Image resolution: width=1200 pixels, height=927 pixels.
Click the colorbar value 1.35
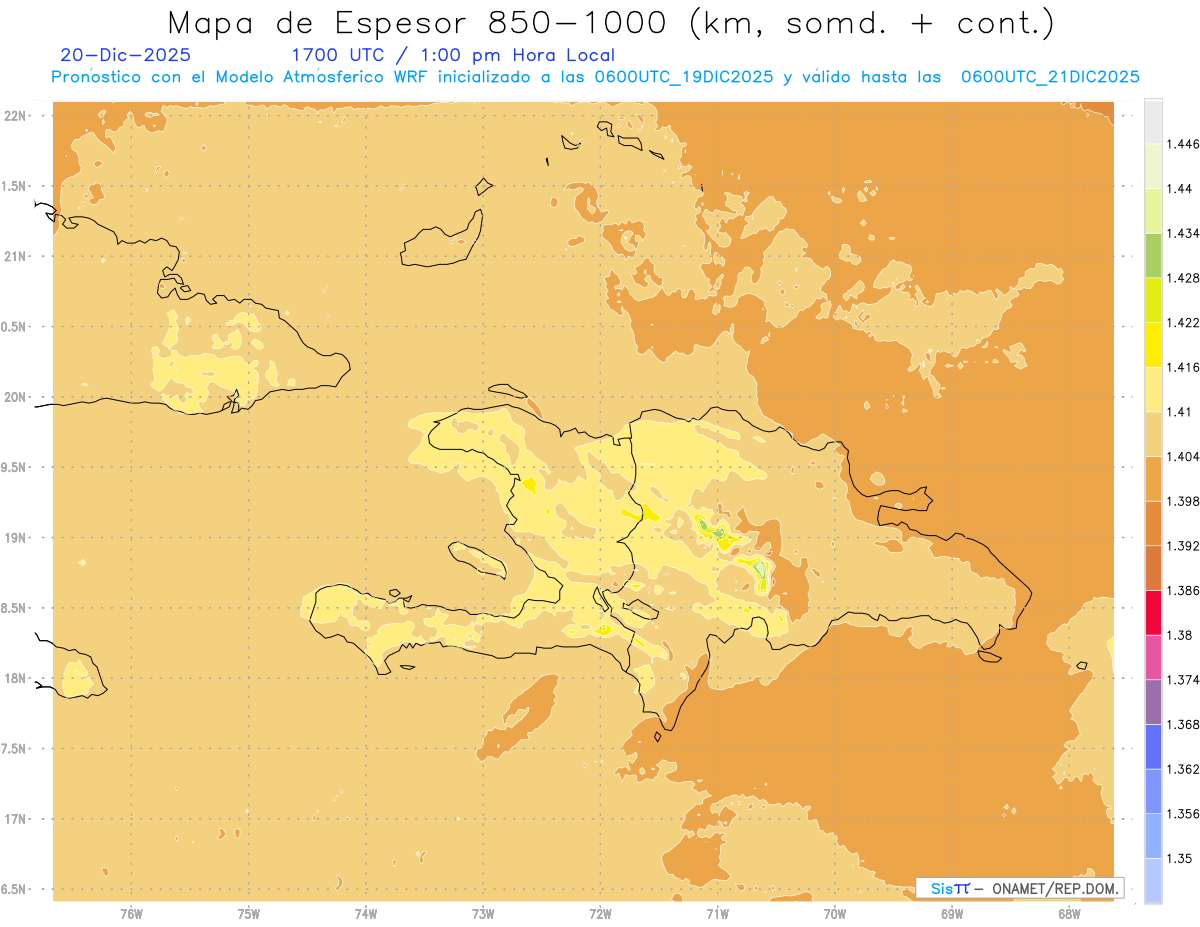point(1178,858)
